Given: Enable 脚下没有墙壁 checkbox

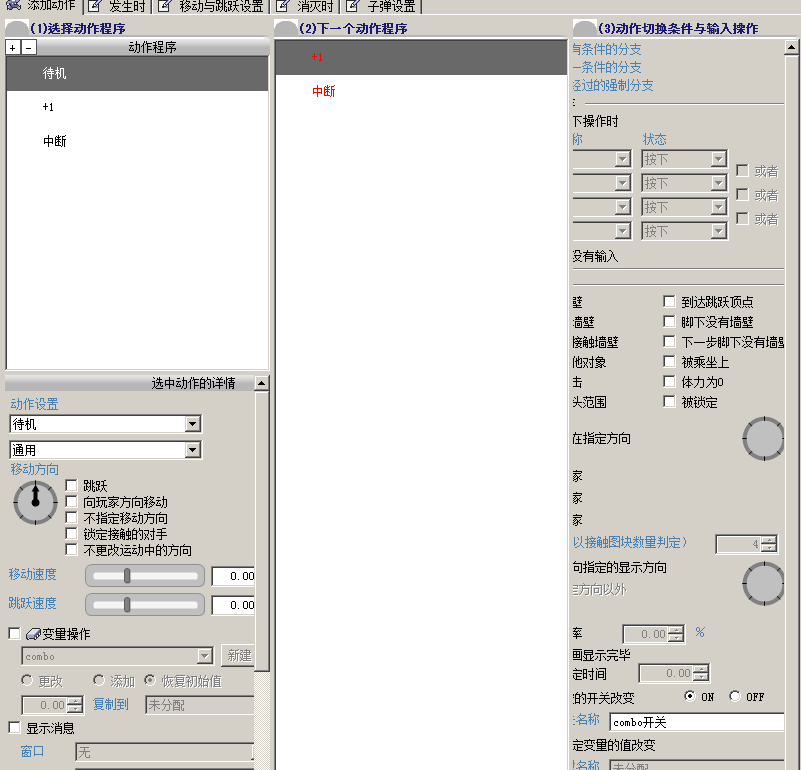Looking at the screenshot, I should point(669,321).
